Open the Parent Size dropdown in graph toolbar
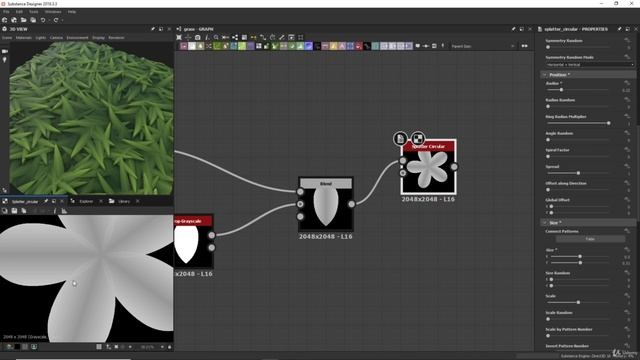 coord(482,46)
